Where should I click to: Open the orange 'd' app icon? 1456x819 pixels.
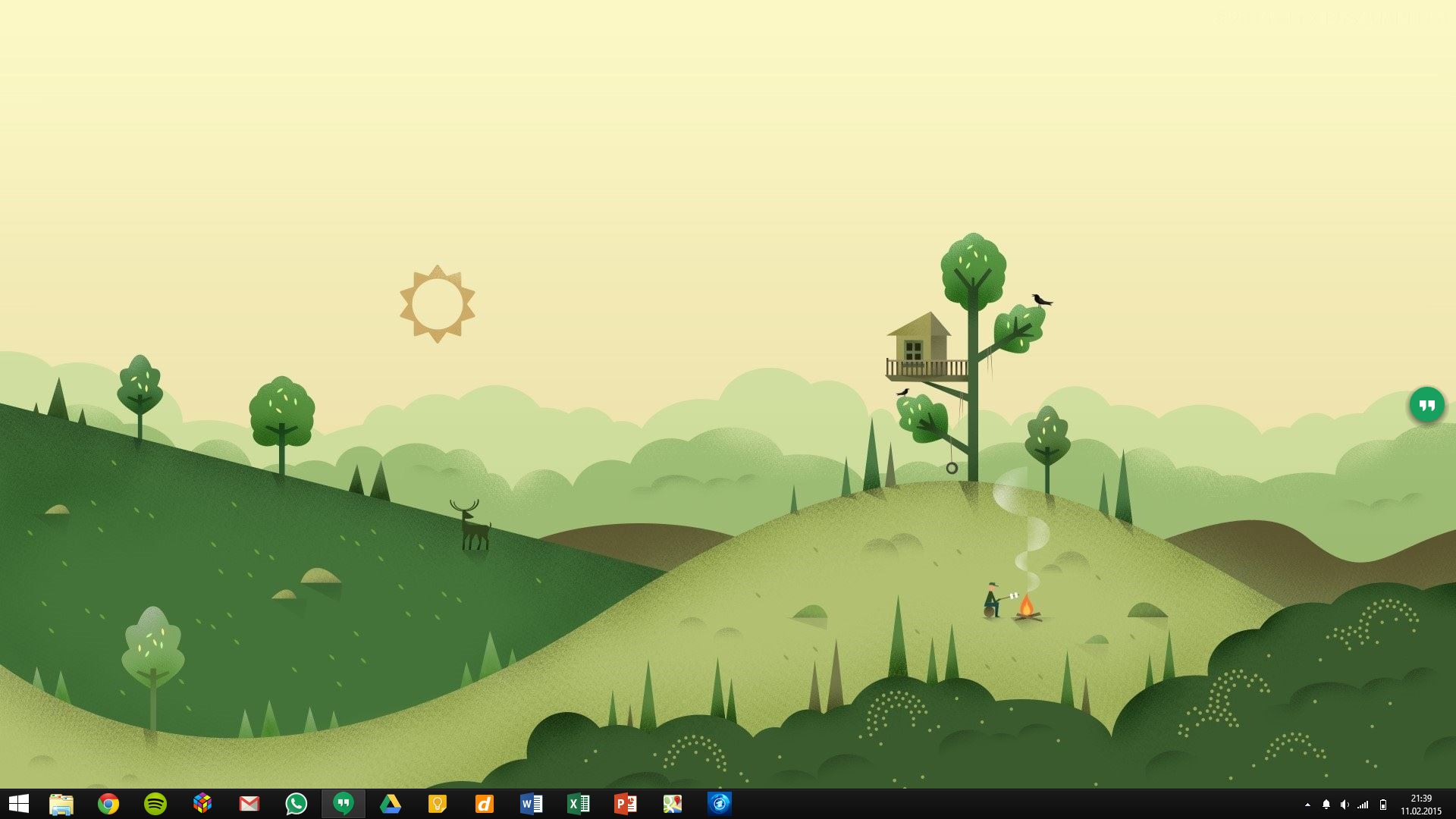[x=485, y=804]
